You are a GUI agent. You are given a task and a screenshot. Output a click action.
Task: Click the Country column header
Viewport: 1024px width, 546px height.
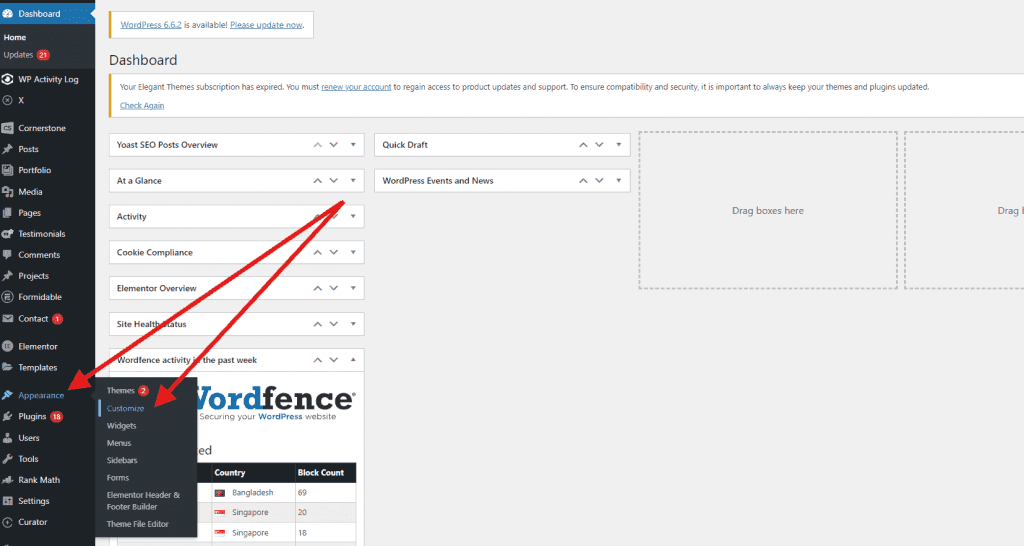point(230,473)
